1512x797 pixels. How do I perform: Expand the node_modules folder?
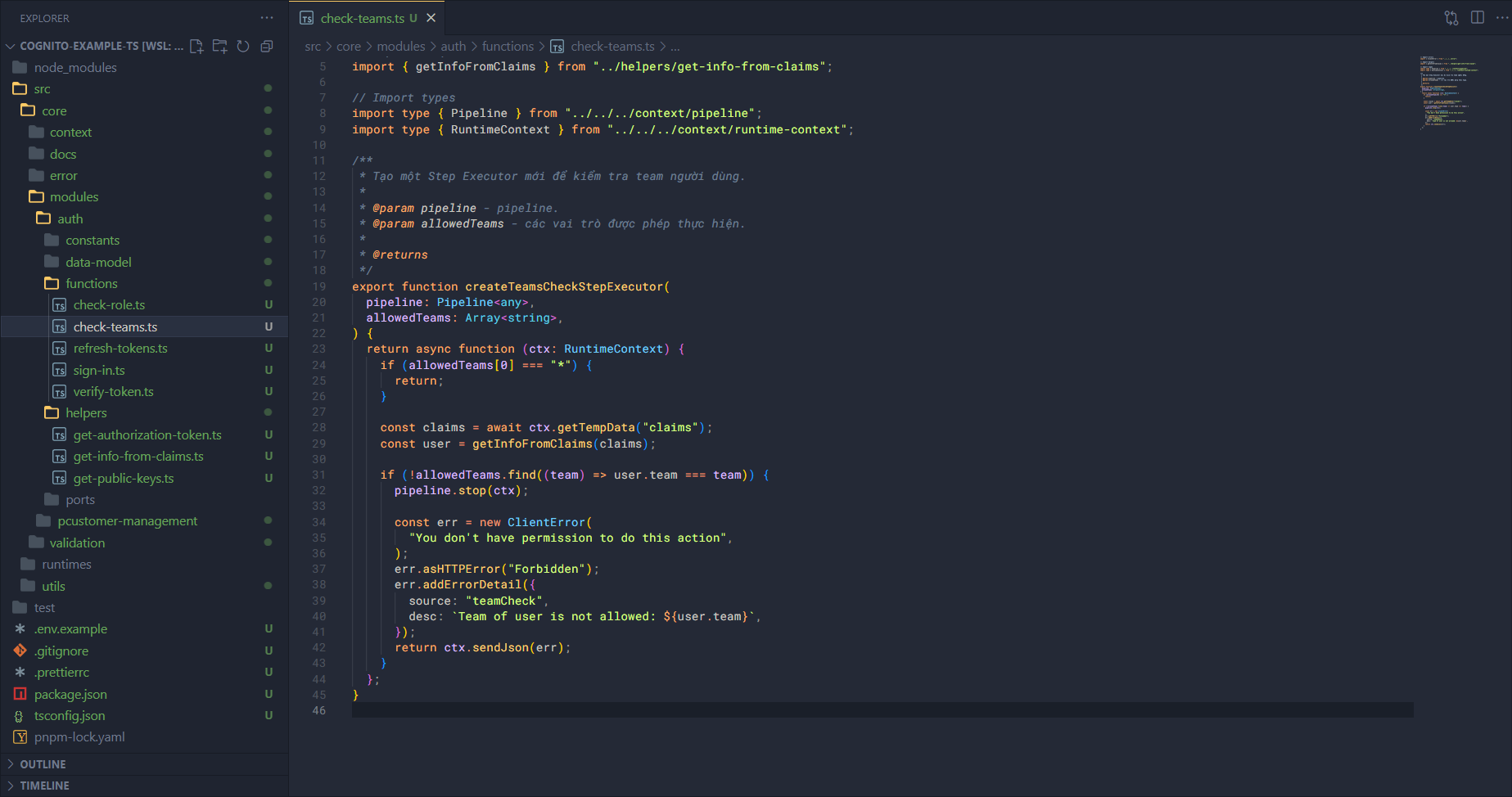coord(75,68)
